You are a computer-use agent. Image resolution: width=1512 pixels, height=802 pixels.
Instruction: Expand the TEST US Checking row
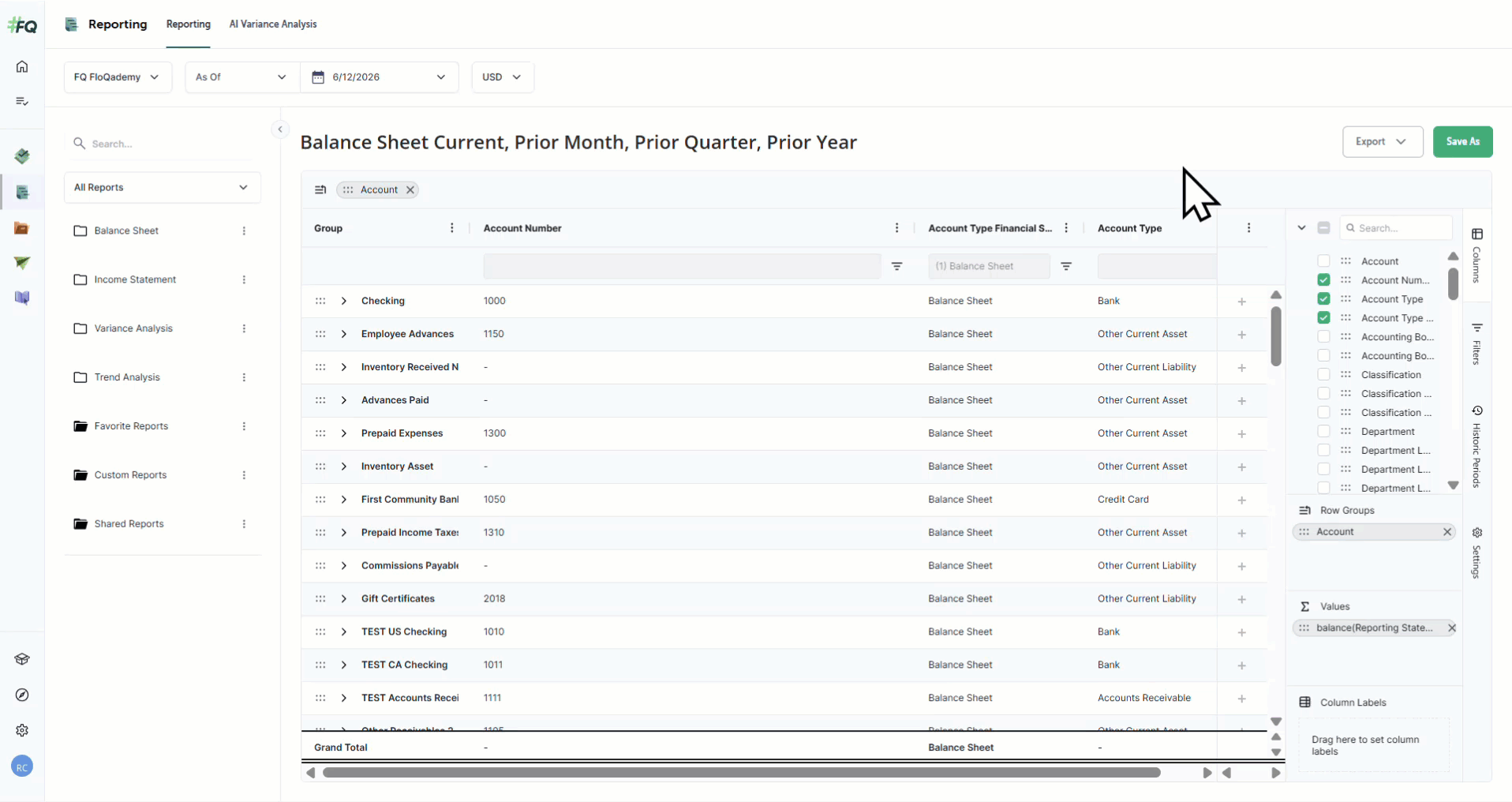pyautogui.click(x=344, y=632)
